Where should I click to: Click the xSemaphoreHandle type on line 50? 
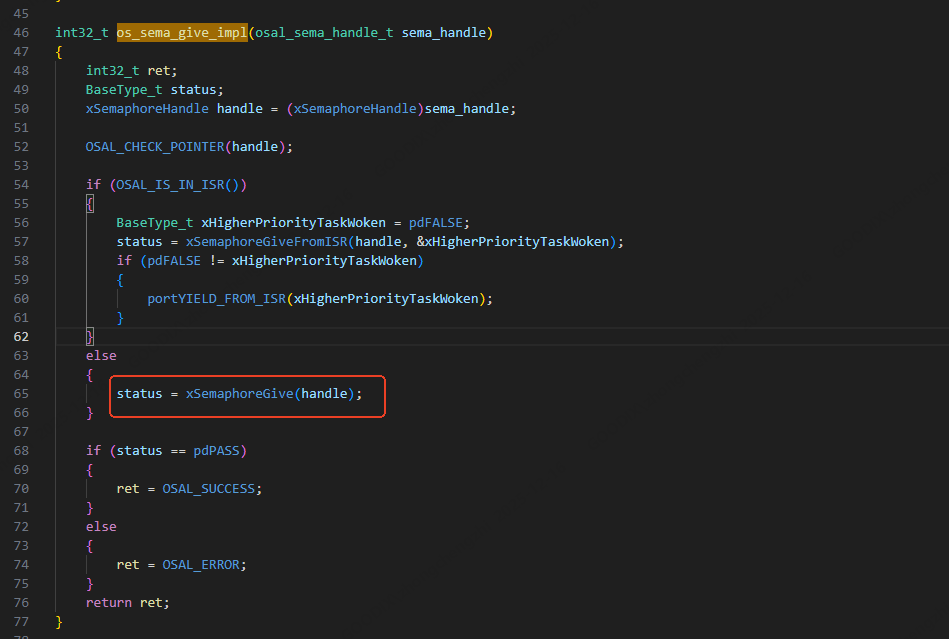pyautogui.click(x=147, y=109)
